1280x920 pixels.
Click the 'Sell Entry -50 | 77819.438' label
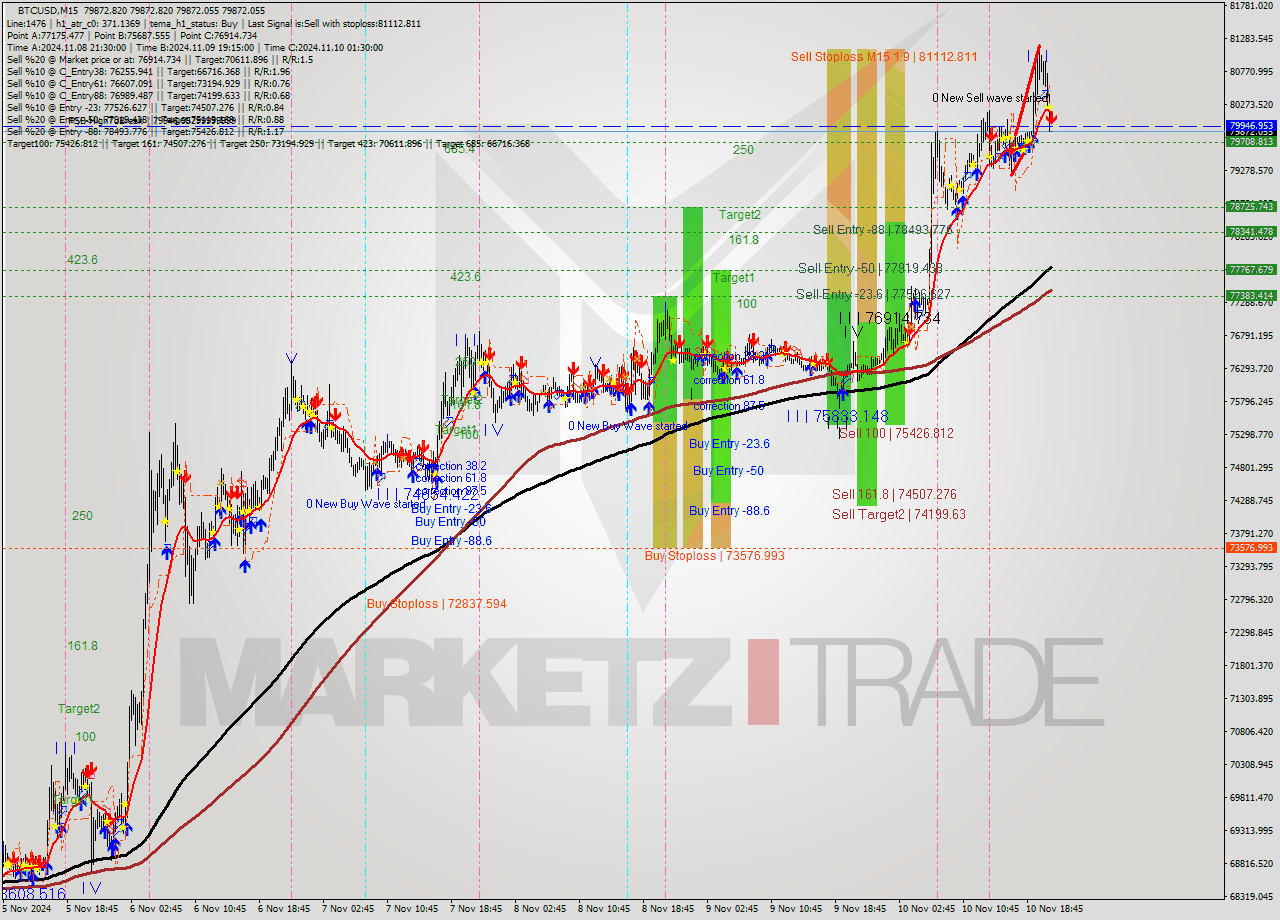[870, 268]
